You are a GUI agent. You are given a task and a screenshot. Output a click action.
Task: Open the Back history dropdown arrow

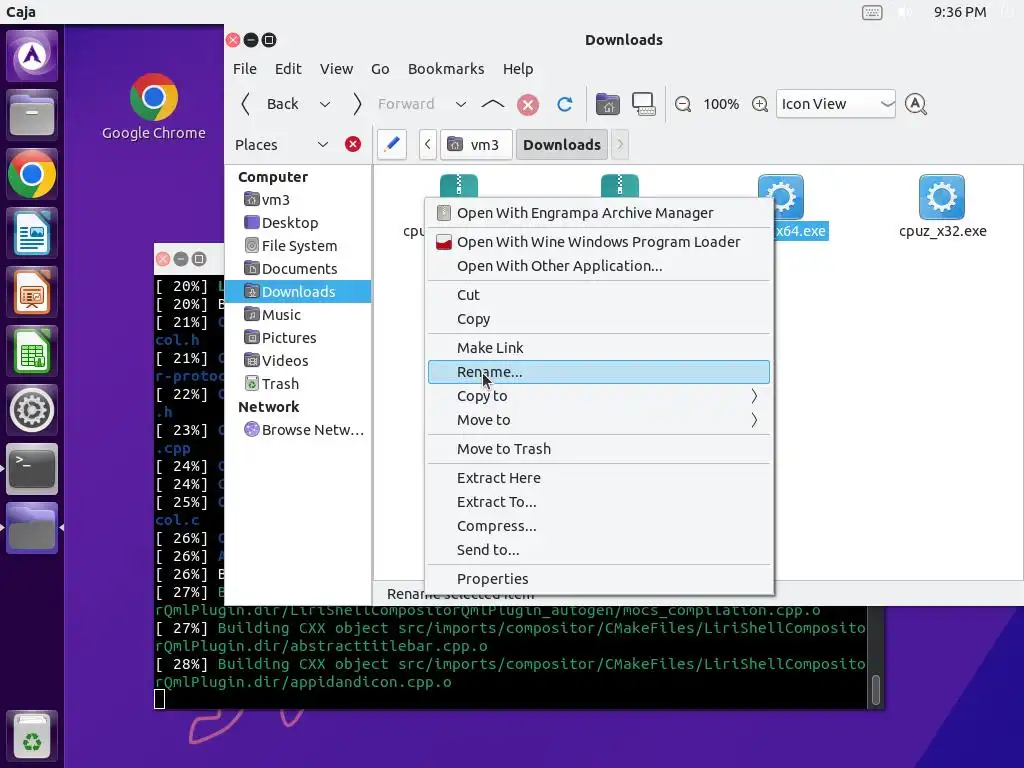325,104
